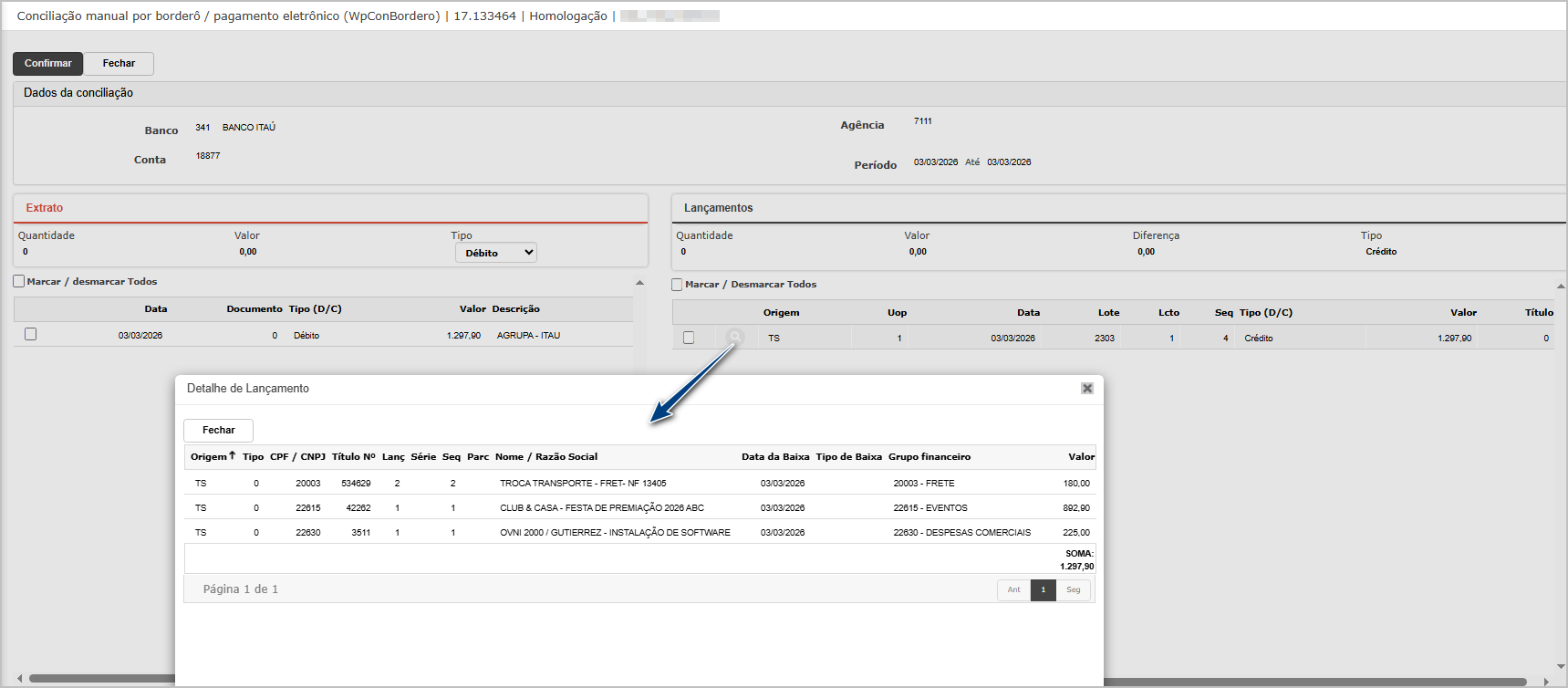Click the horizontal scrollbar at the bottom
The width and height of the screenshot is (1568, 688).
tap(100, 680)
